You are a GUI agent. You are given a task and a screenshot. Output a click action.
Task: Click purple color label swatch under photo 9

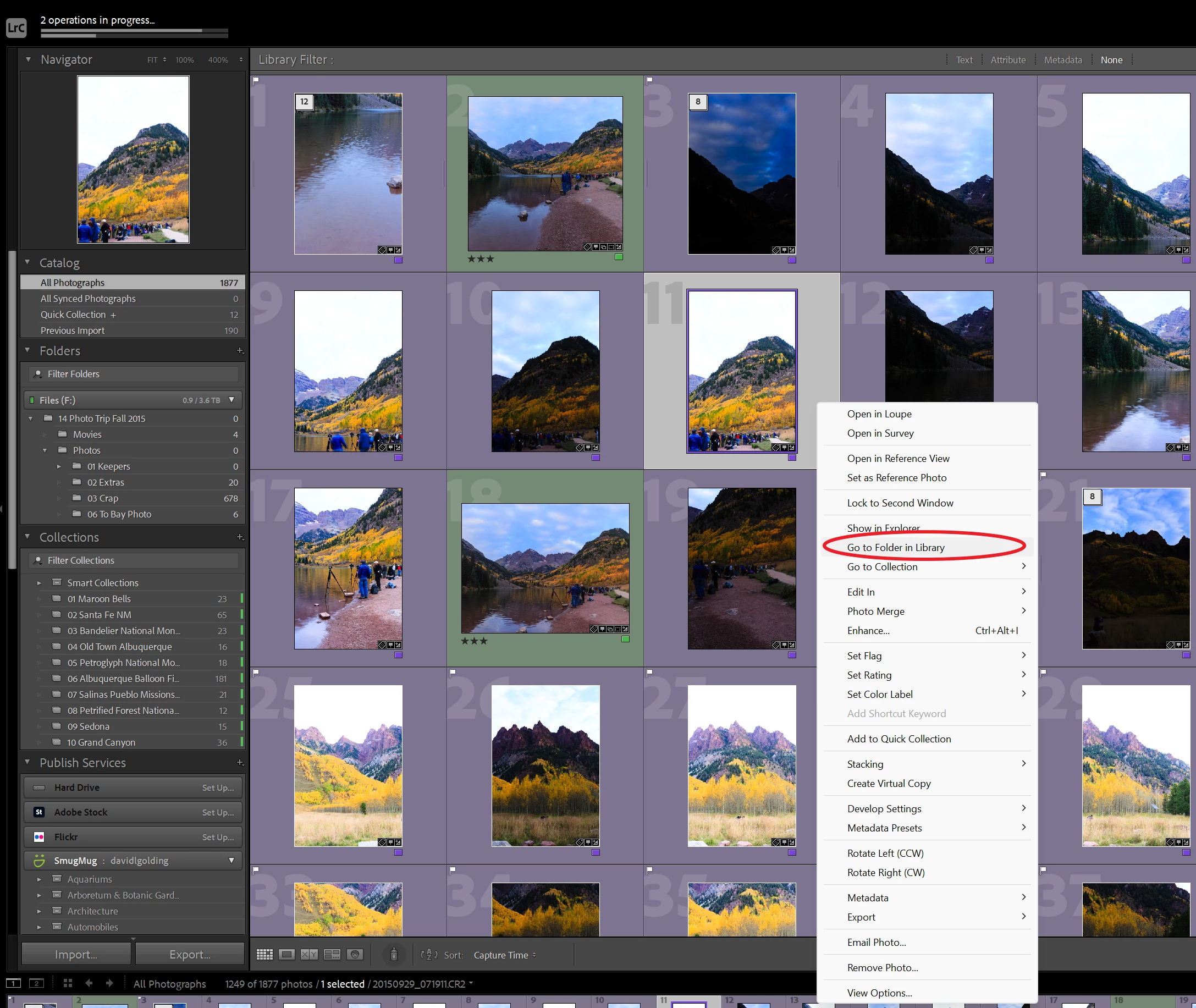398,458
